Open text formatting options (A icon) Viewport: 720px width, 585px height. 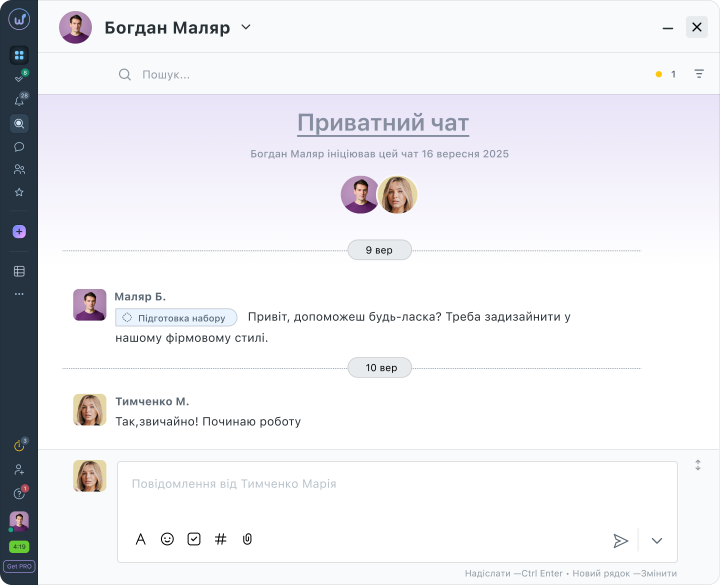coord(141,539)
